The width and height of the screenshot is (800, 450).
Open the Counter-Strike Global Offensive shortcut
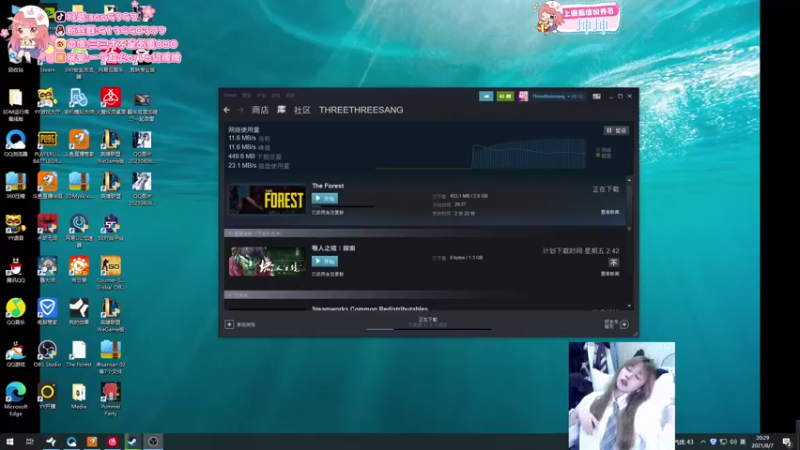tap(110, 273)
